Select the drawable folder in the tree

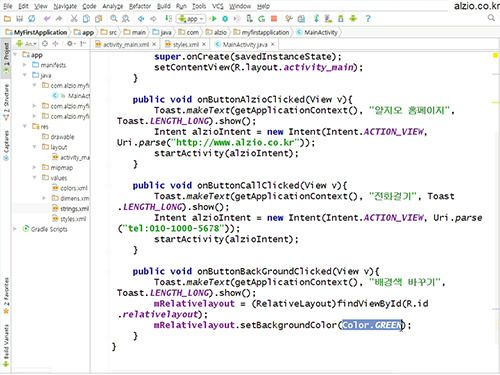58,137
